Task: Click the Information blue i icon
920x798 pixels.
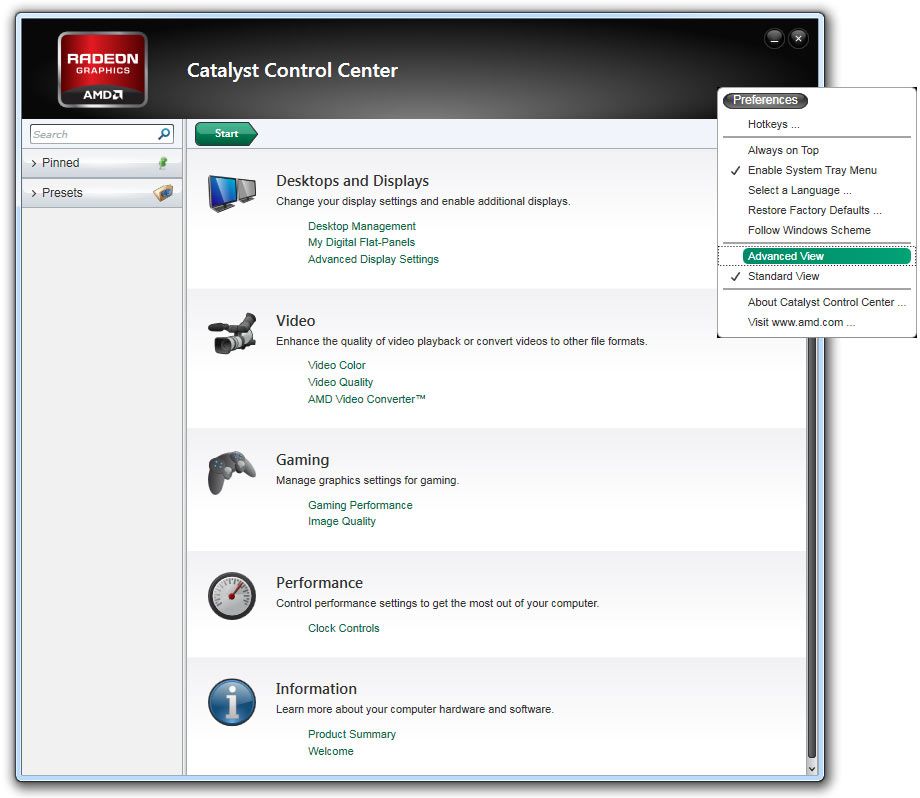Action: point(232,702)
